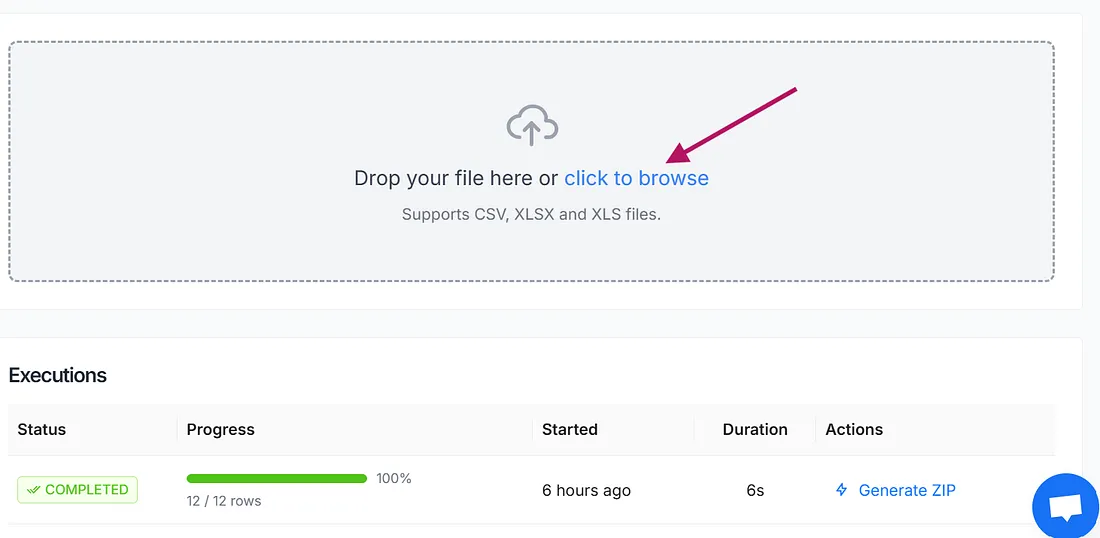1100x538 pixels.
Task: Select the Started column header
Action: [570, 429]
